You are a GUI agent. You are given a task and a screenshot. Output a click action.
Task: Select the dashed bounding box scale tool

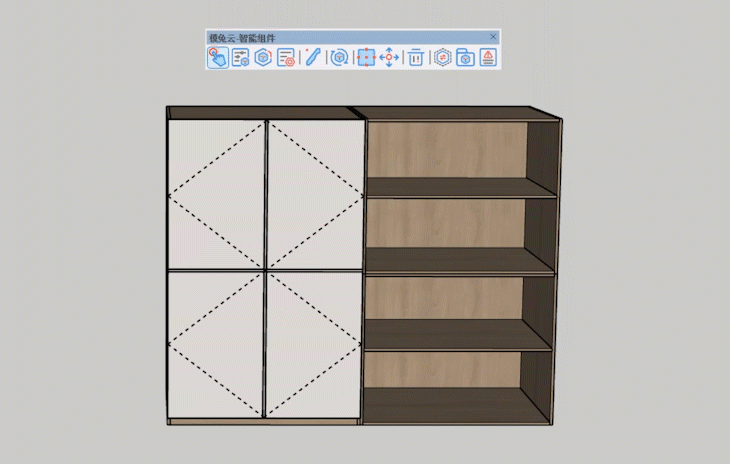pos(365,58)
